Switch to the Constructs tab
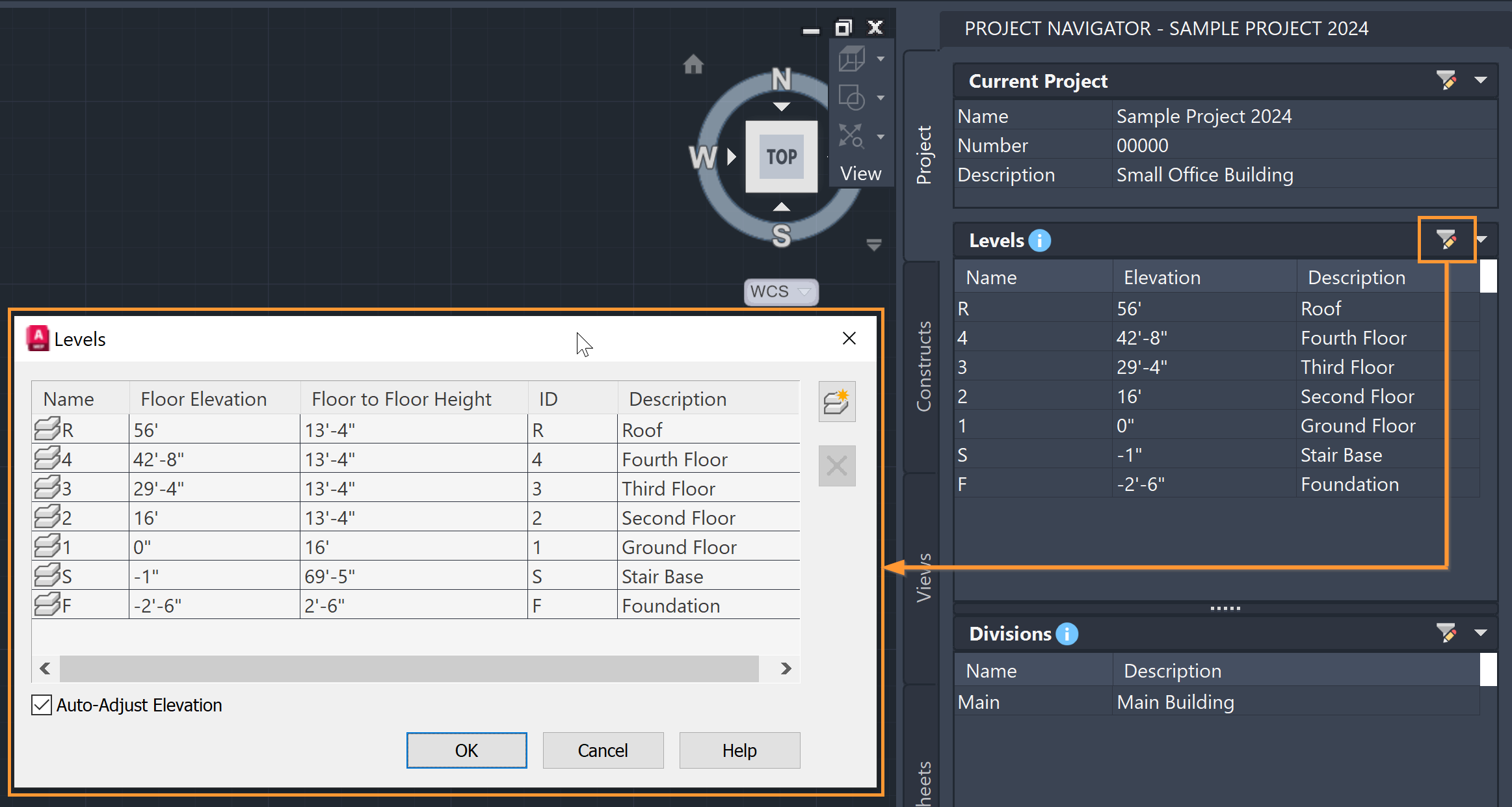Screen dimensions: 1512x807 tap(923, 366)
